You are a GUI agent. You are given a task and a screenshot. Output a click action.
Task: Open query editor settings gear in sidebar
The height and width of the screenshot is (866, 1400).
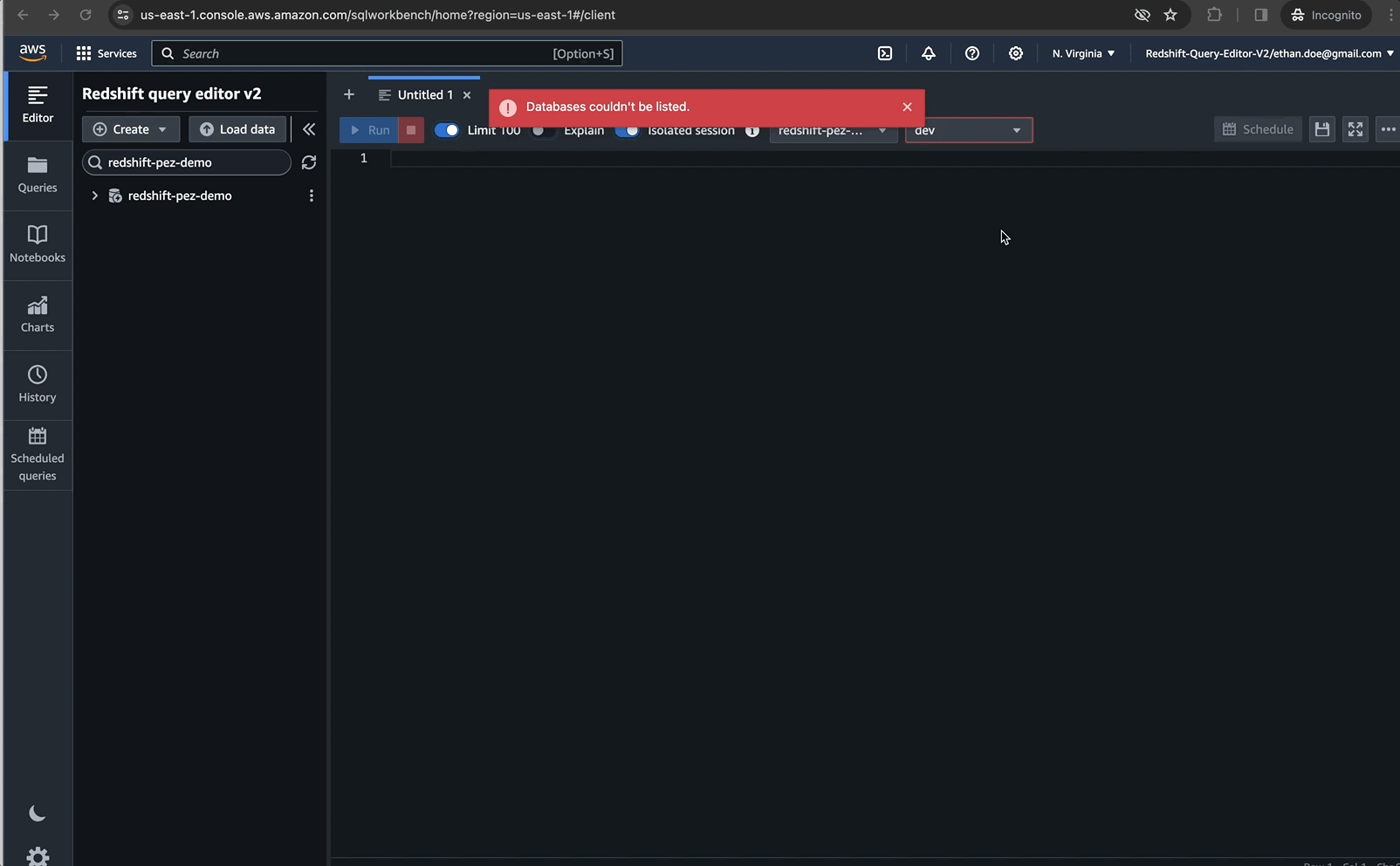click(38, 856)
